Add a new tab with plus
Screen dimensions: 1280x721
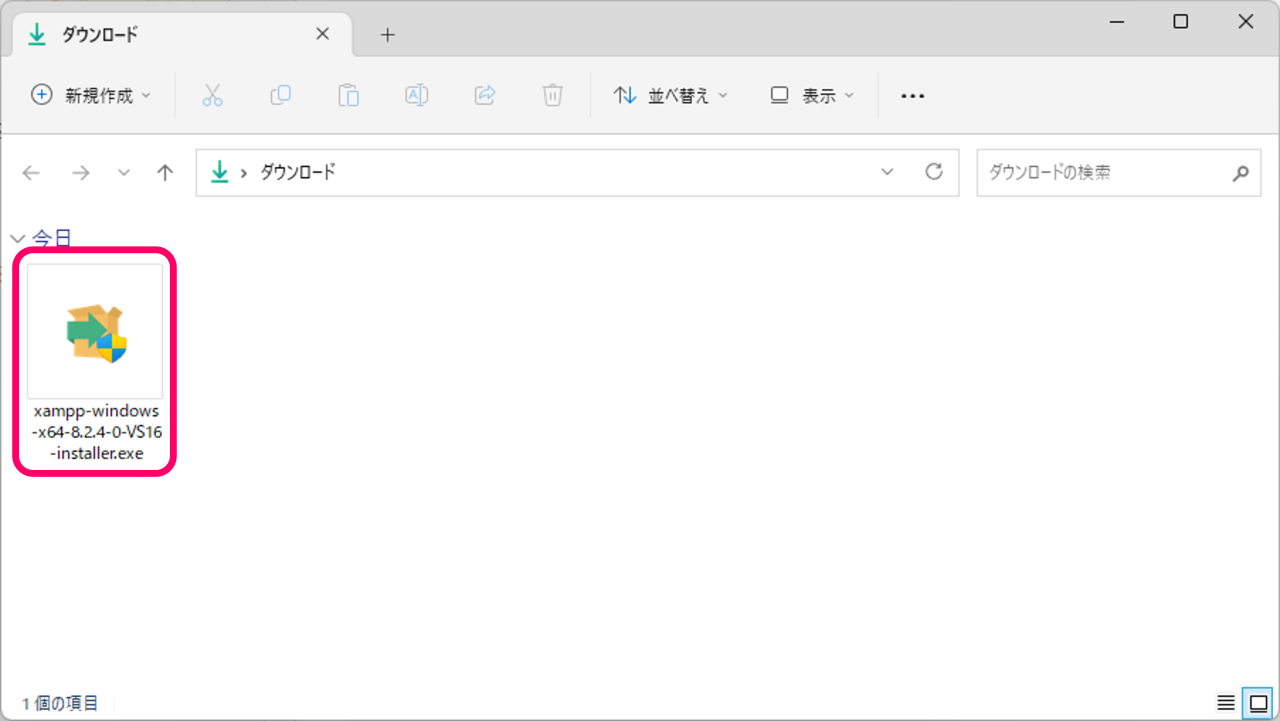388,35
